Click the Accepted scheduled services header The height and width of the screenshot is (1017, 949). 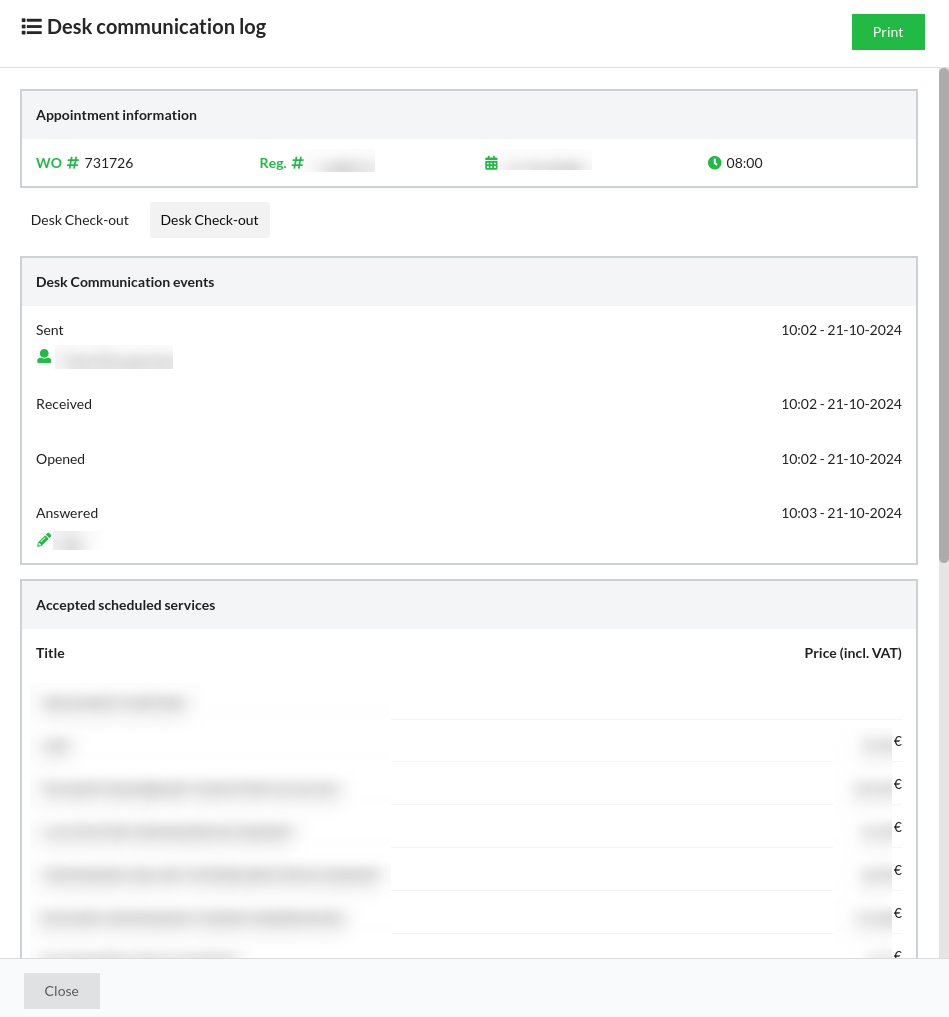pyautogui.click(x=125, y=605)
